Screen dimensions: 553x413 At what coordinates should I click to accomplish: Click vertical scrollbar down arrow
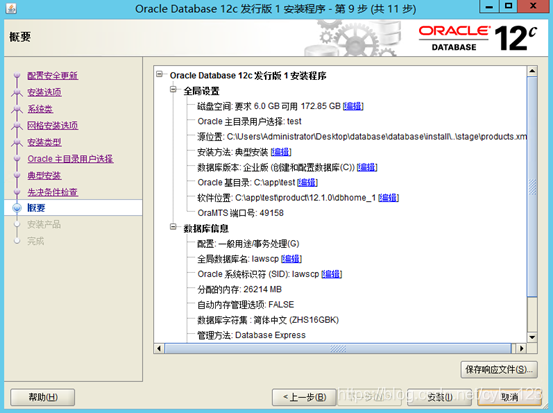pyautogui.click(x=532, y=337)
